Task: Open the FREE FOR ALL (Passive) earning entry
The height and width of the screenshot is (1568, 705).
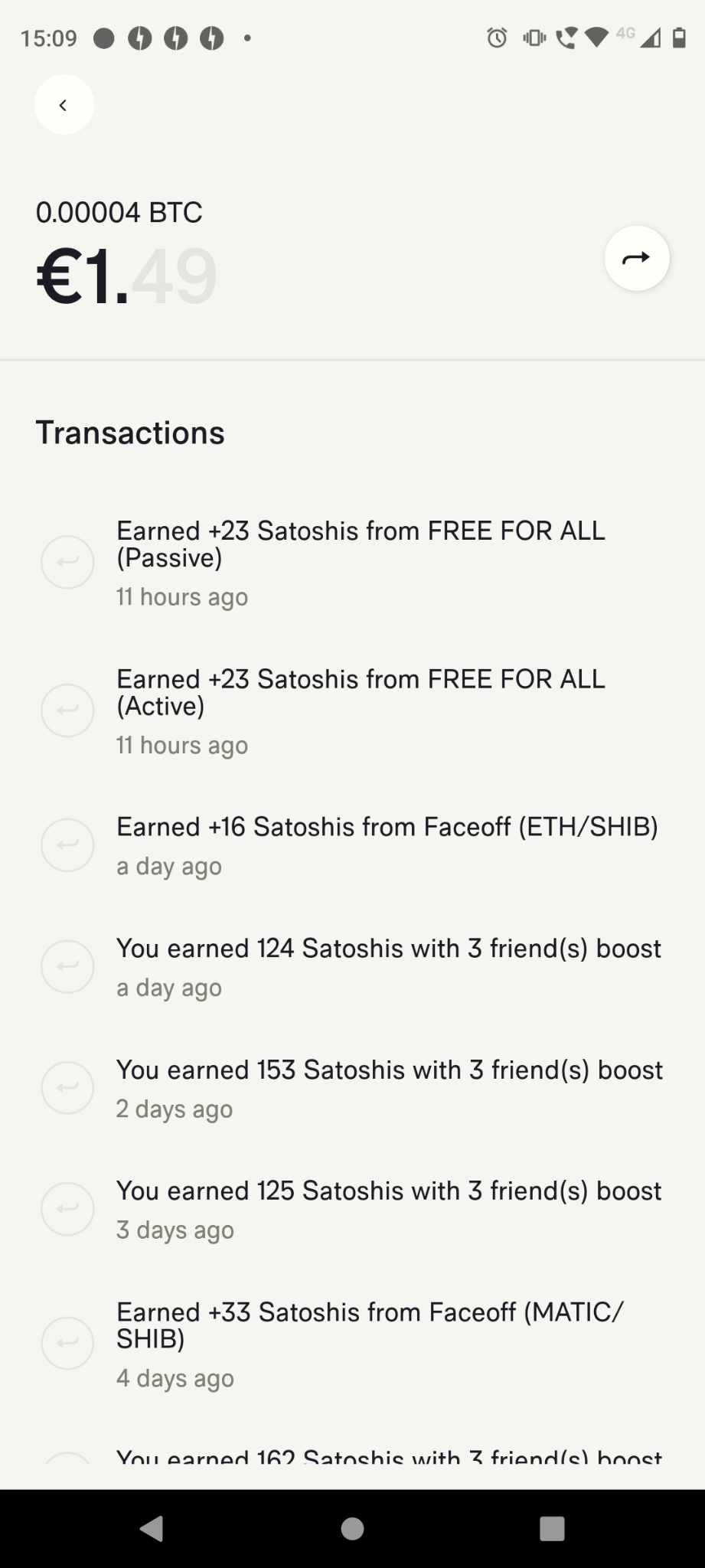Action: click(x=360, y=544)
